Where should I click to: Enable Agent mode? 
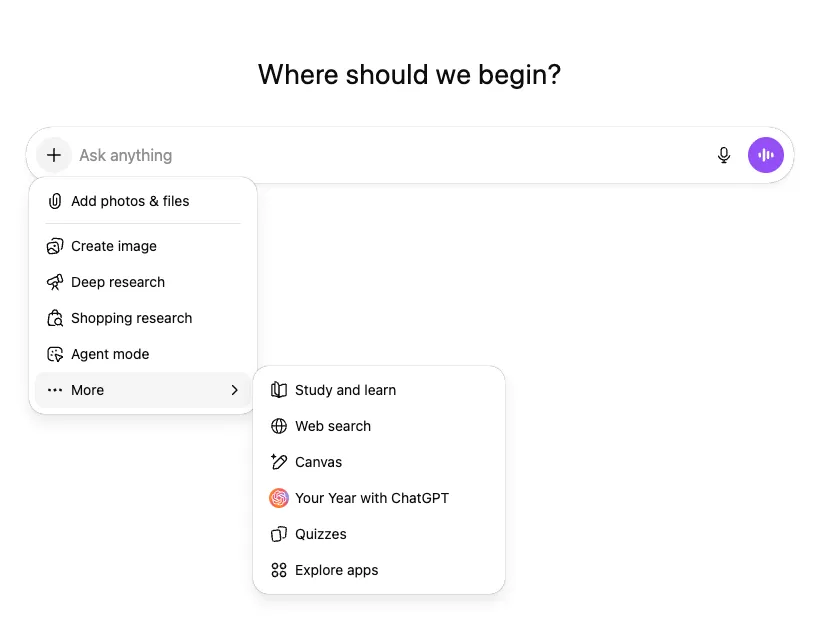[x=109, y=354]
